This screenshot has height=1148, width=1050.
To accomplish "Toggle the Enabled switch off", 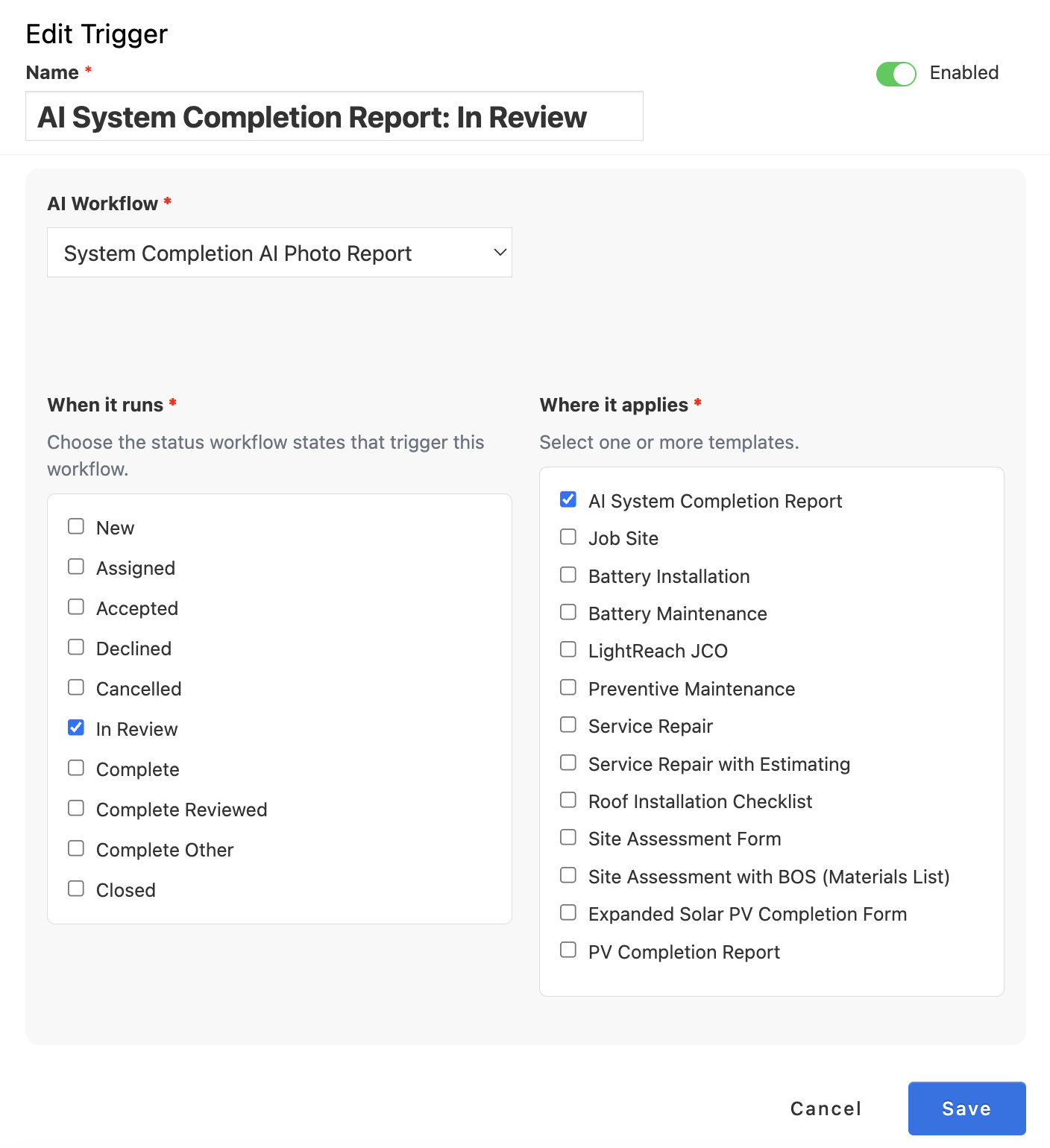I will tap(896, 74).
